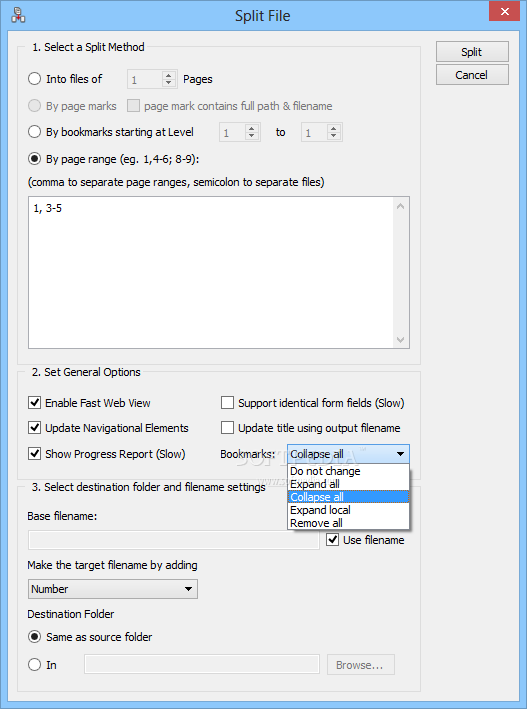Click page range scrollbar down arrow
The height and width of the screenshot is (709, 527).
click(400, 339)
